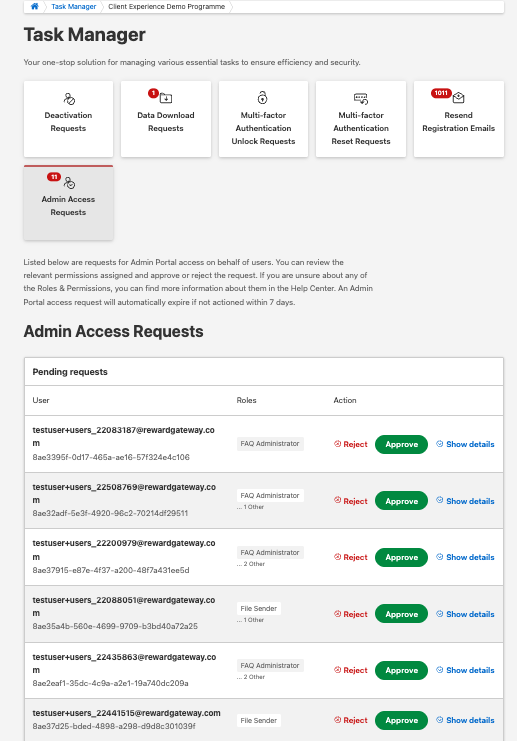
Task: Click the Roles column header
Action: [246, 400]
